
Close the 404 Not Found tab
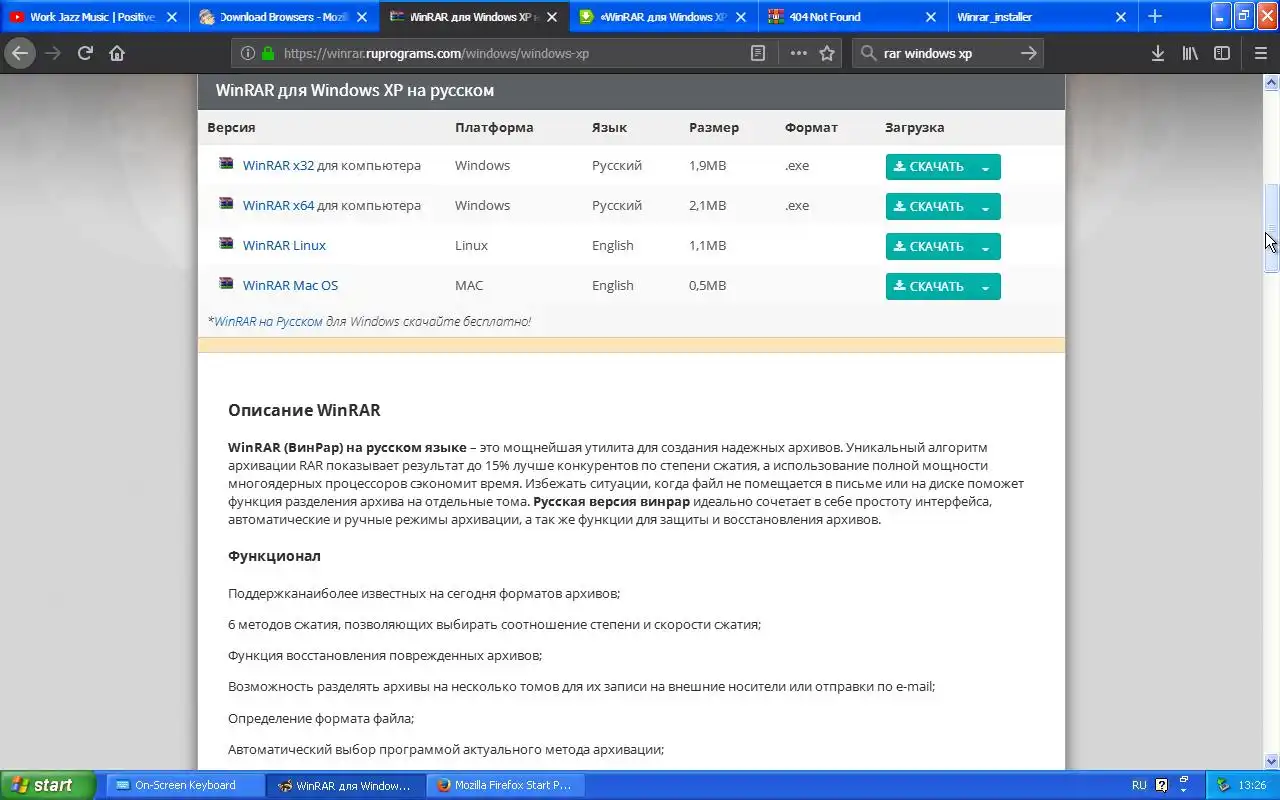point(931,17)
